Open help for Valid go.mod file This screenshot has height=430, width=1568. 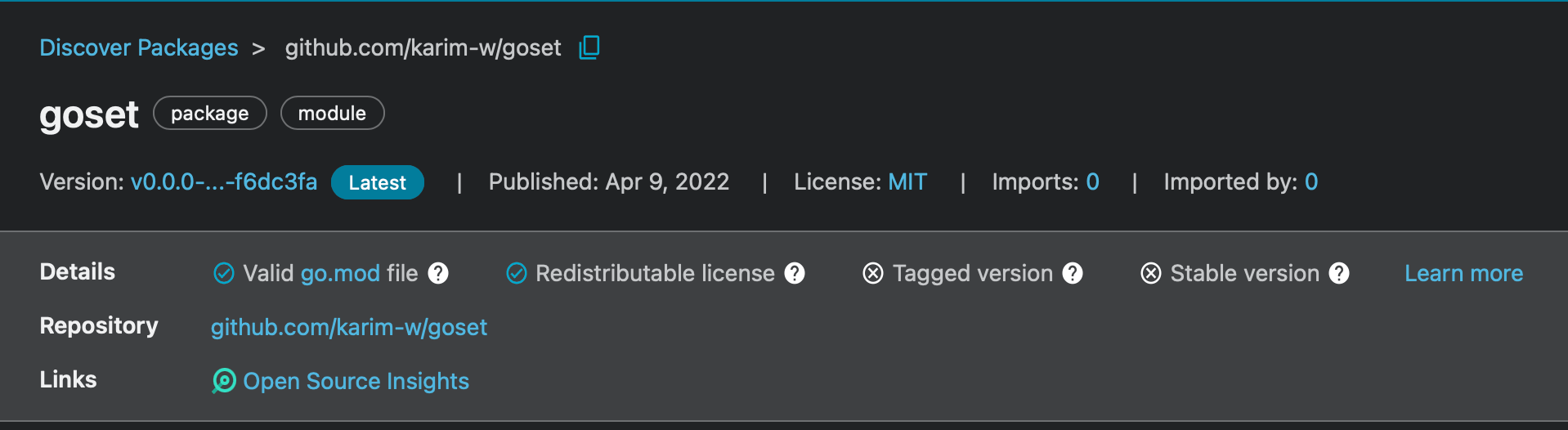coord(438,273)
